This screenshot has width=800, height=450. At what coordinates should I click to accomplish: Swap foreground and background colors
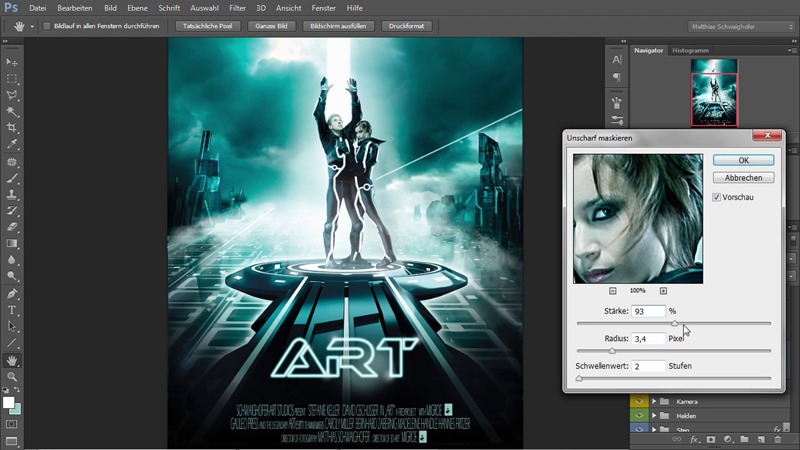(17, 390)
